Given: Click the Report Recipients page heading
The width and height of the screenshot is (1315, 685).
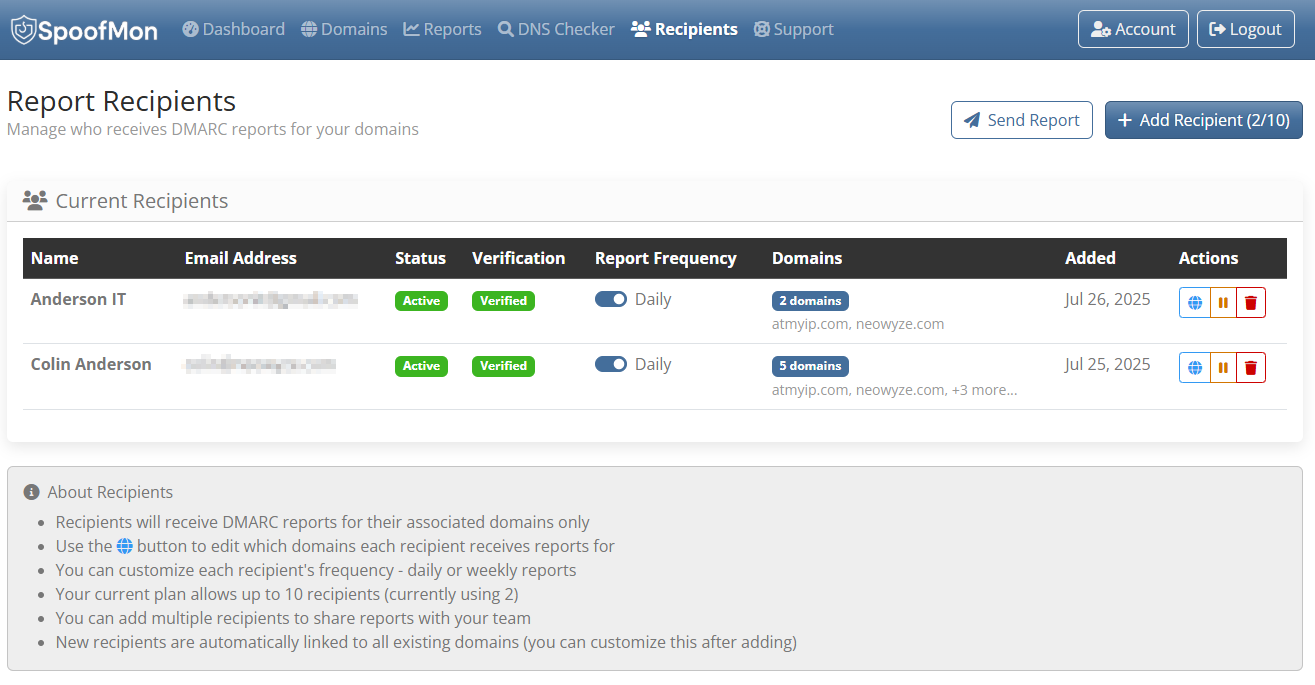Looking at the screenshot, I should click(122, 102).
